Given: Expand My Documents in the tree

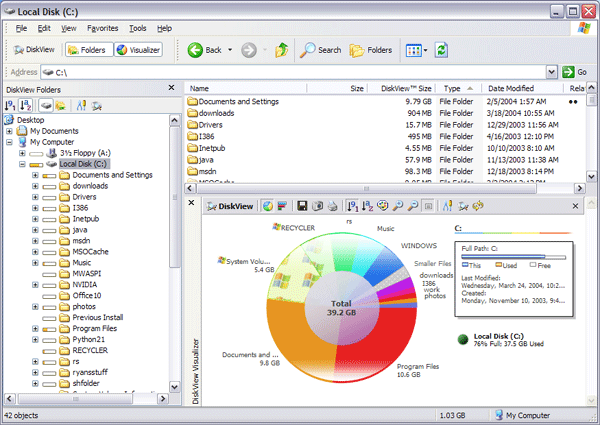Looking at the screenshot, I should [9, 131].
